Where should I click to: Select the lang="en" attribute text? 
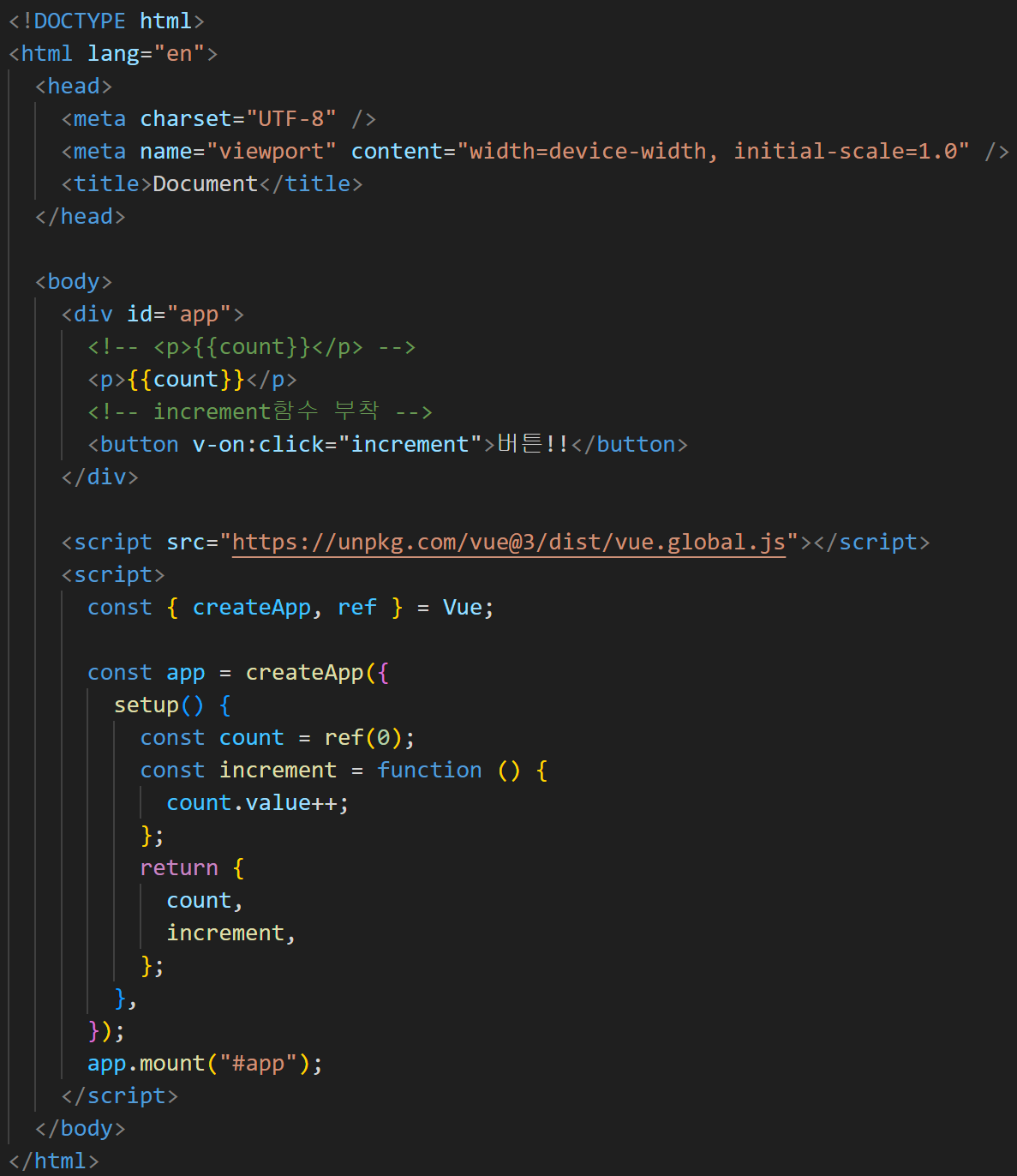click(147, 54)
